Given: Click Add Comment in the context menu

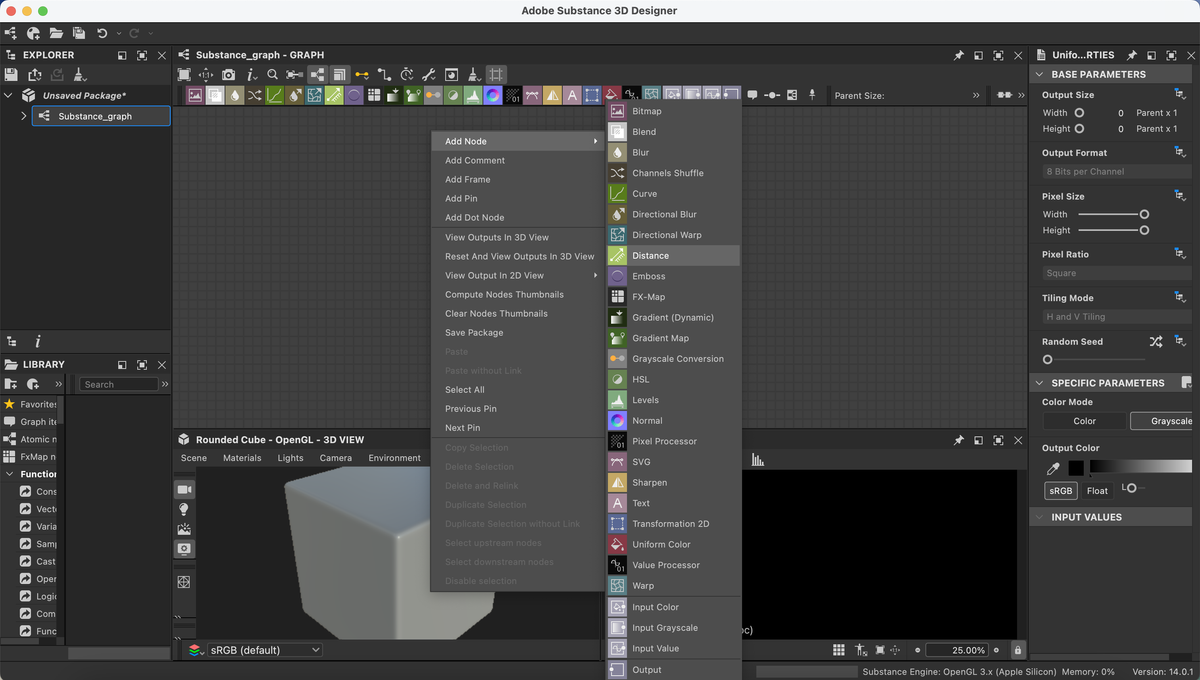Looking at the screenshot, I should [474, 160].
